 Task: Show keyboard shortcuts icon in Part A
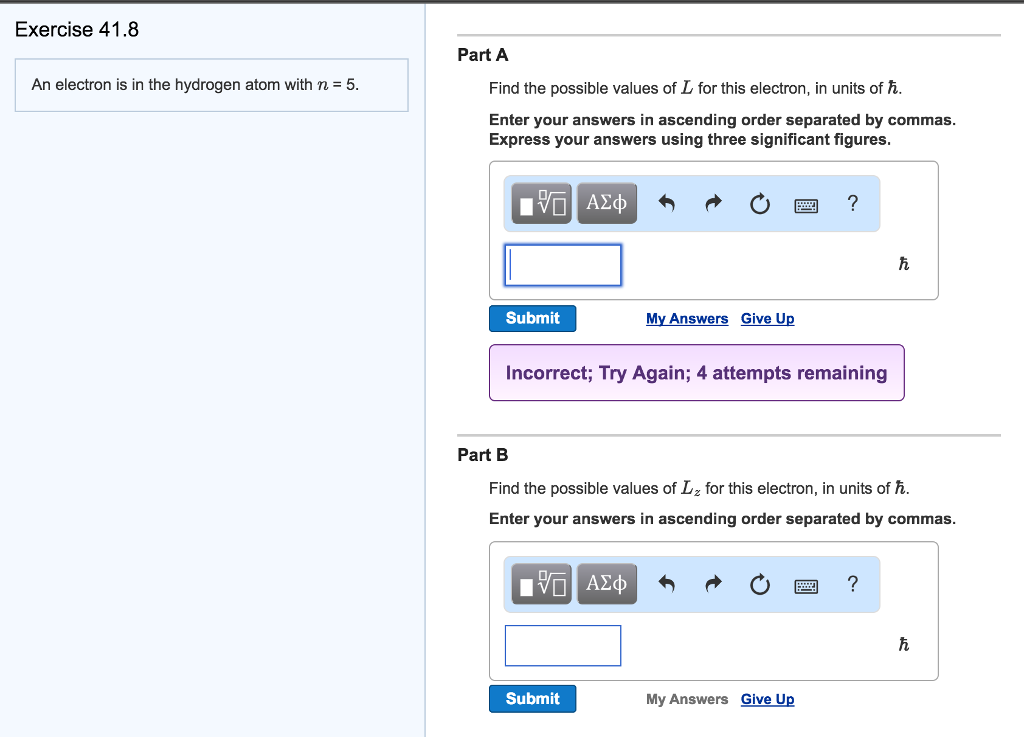coord(807,206)
